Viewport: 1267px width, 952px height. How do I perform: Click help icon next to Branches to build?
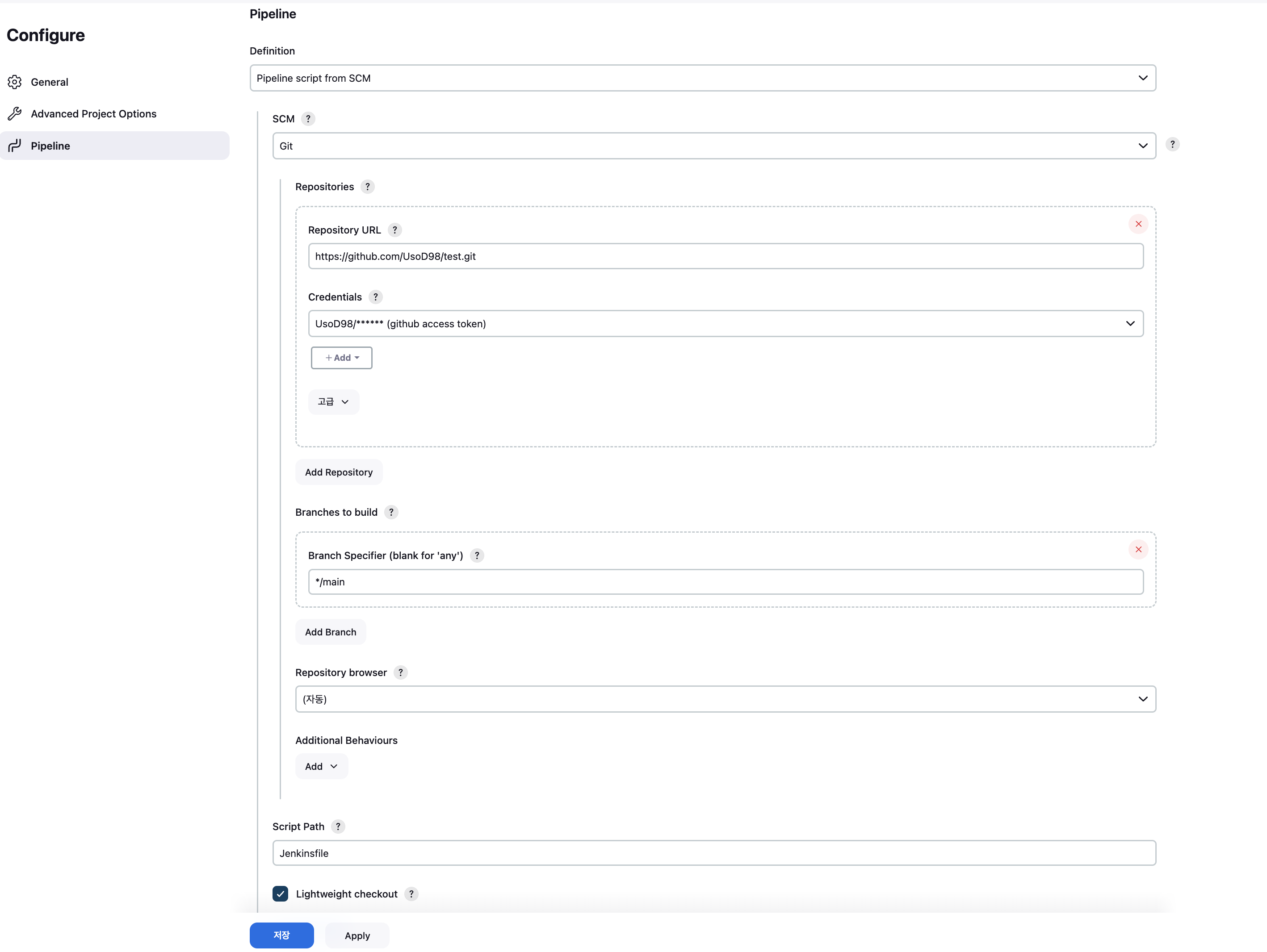(x=391, y=512)
